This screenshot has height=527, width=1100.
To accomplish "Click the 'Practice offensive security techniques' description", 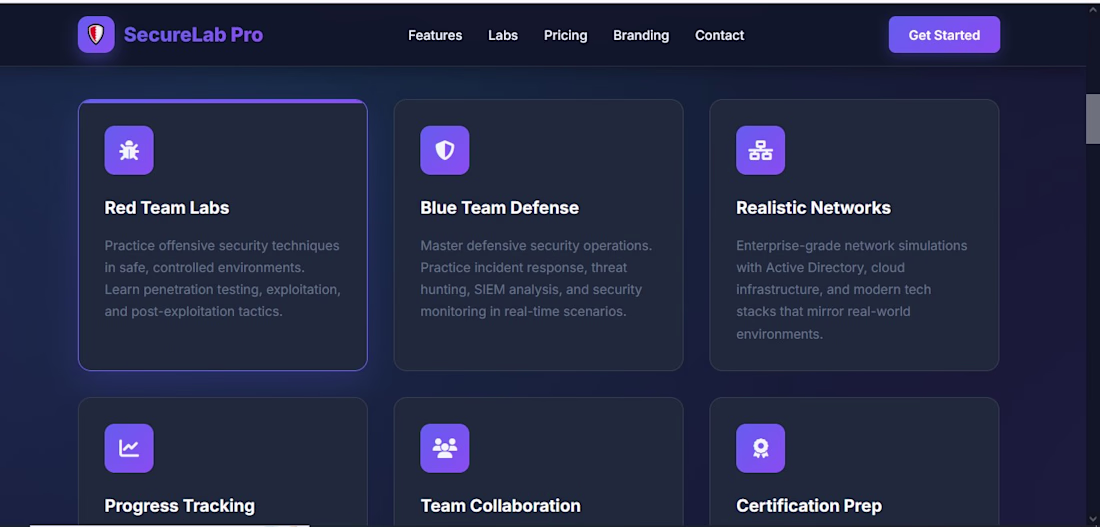I will 222,278.
